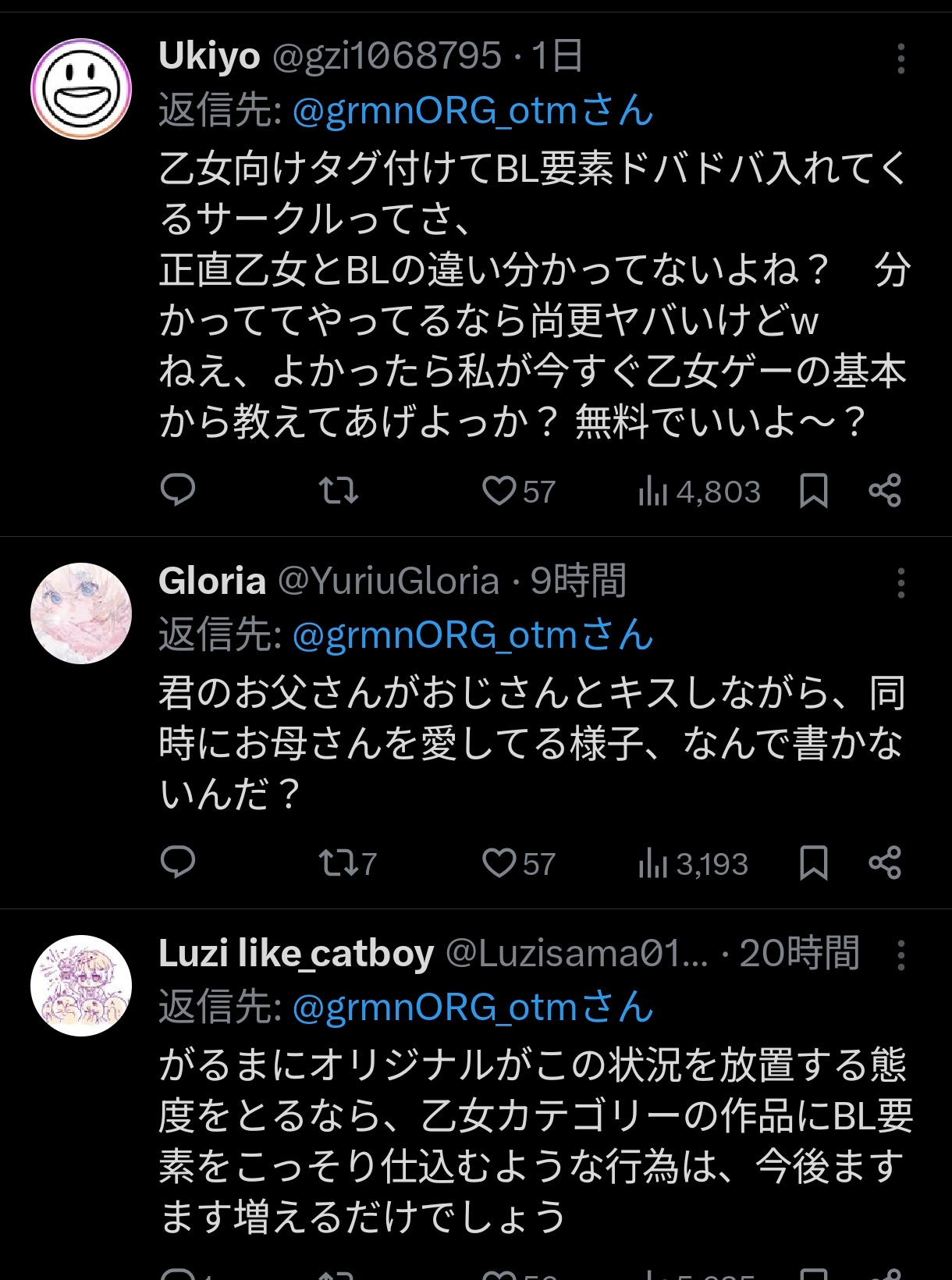Viewport: 952px width, 1280px height.
Task: Share Ukiyo's tweet
Action: pyautogui.click(x=885, y=491)
